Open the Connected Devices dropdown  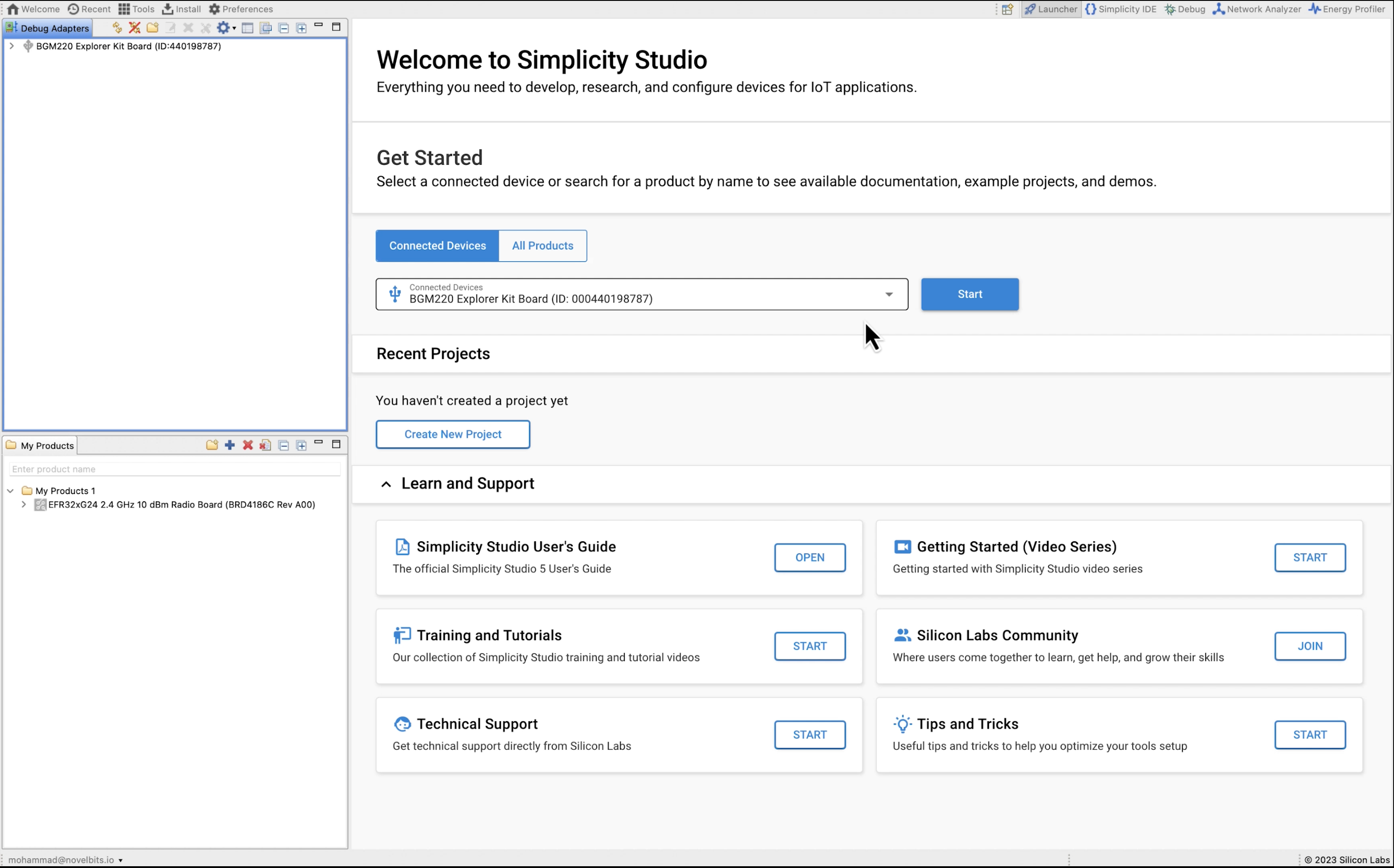[889, 295]
